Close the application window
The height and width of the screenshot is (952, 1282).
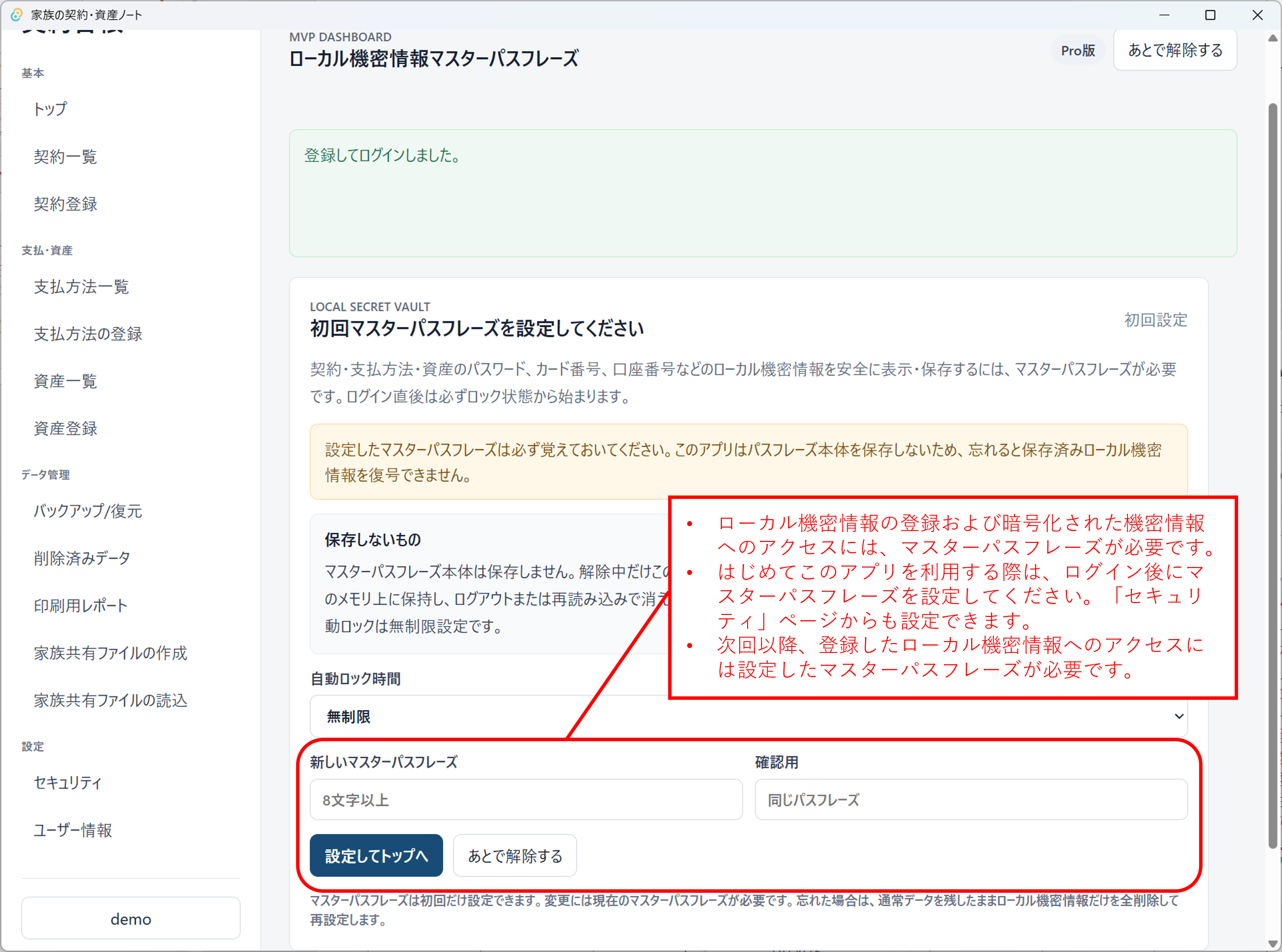pyautogui.click(x=1257, y=15)
